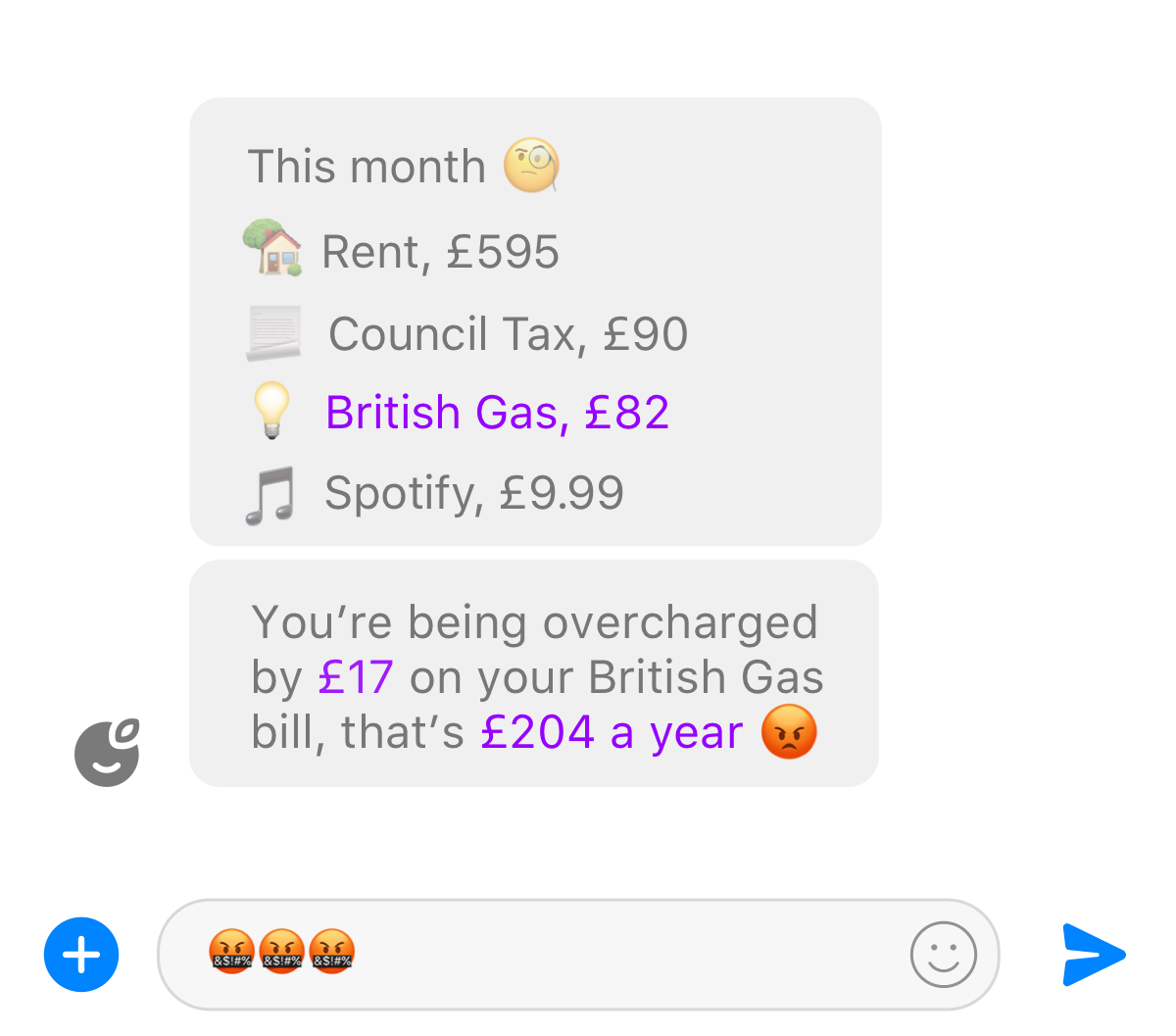Click the angry red face emoji in message
Image resolution: width=1176 pixels, height=1036 pixels.
pyautogui.click(x=789, y=731)
